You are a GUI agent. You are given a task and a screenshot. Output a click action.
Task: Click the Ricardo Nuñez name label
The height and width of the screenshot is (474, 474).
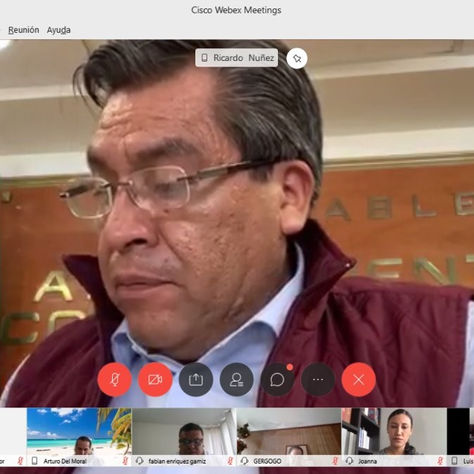(x=237, y=58)
